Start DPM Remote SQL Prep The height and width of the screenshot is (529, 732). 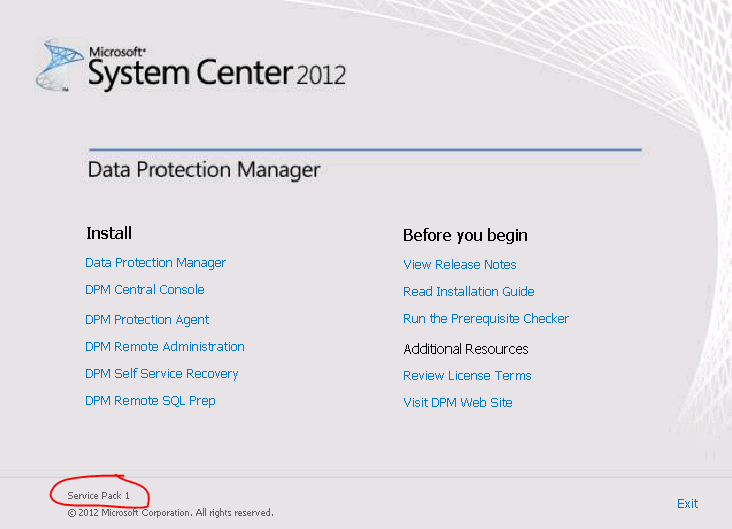coord(150,401)
